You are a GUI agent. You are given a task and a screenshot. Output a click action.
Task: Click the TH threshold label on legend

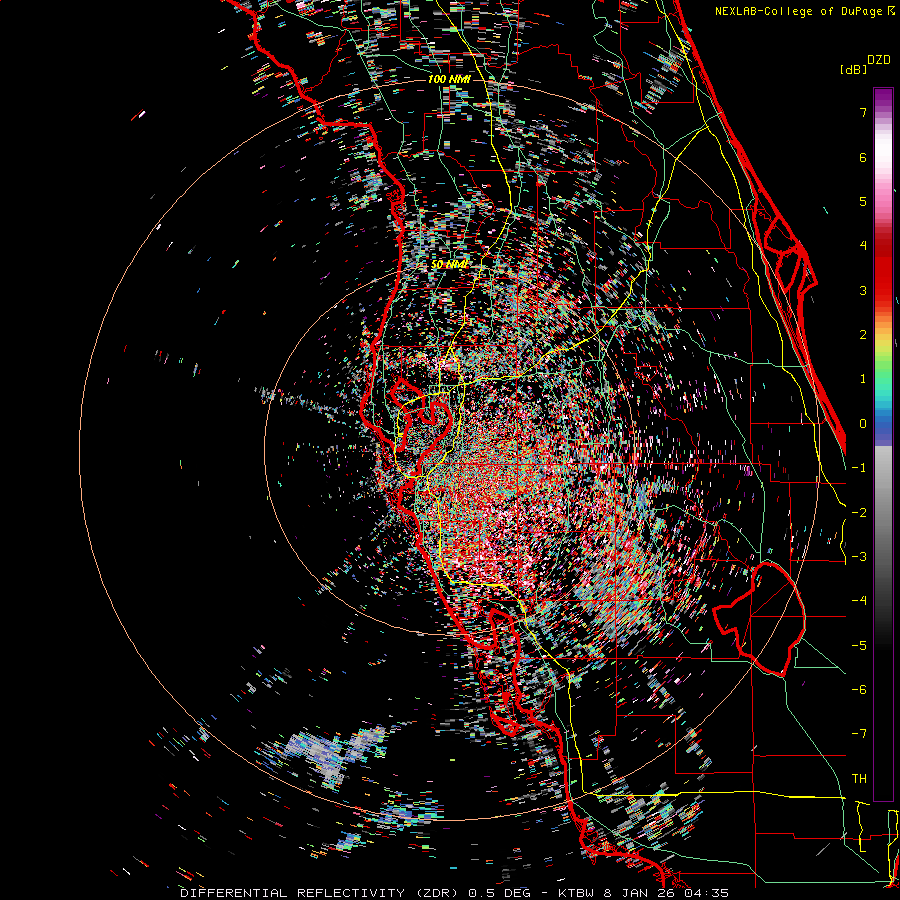859,779
